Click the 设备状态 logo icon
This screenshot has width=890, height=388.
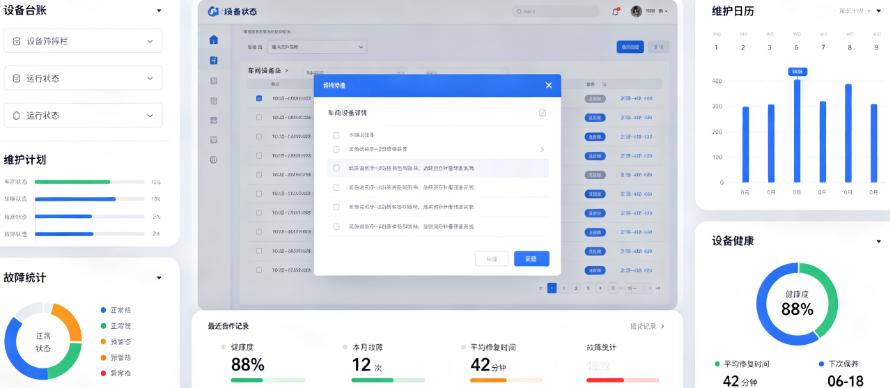213,11
